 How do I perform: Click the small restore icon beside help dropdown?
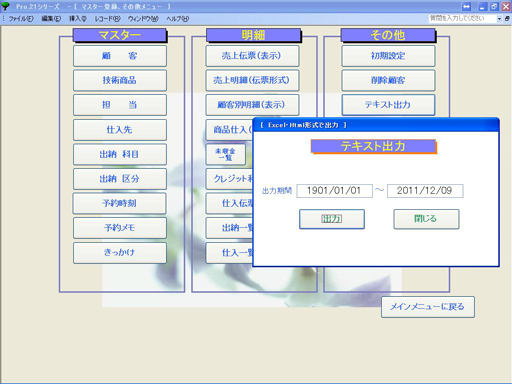[507, 19]
